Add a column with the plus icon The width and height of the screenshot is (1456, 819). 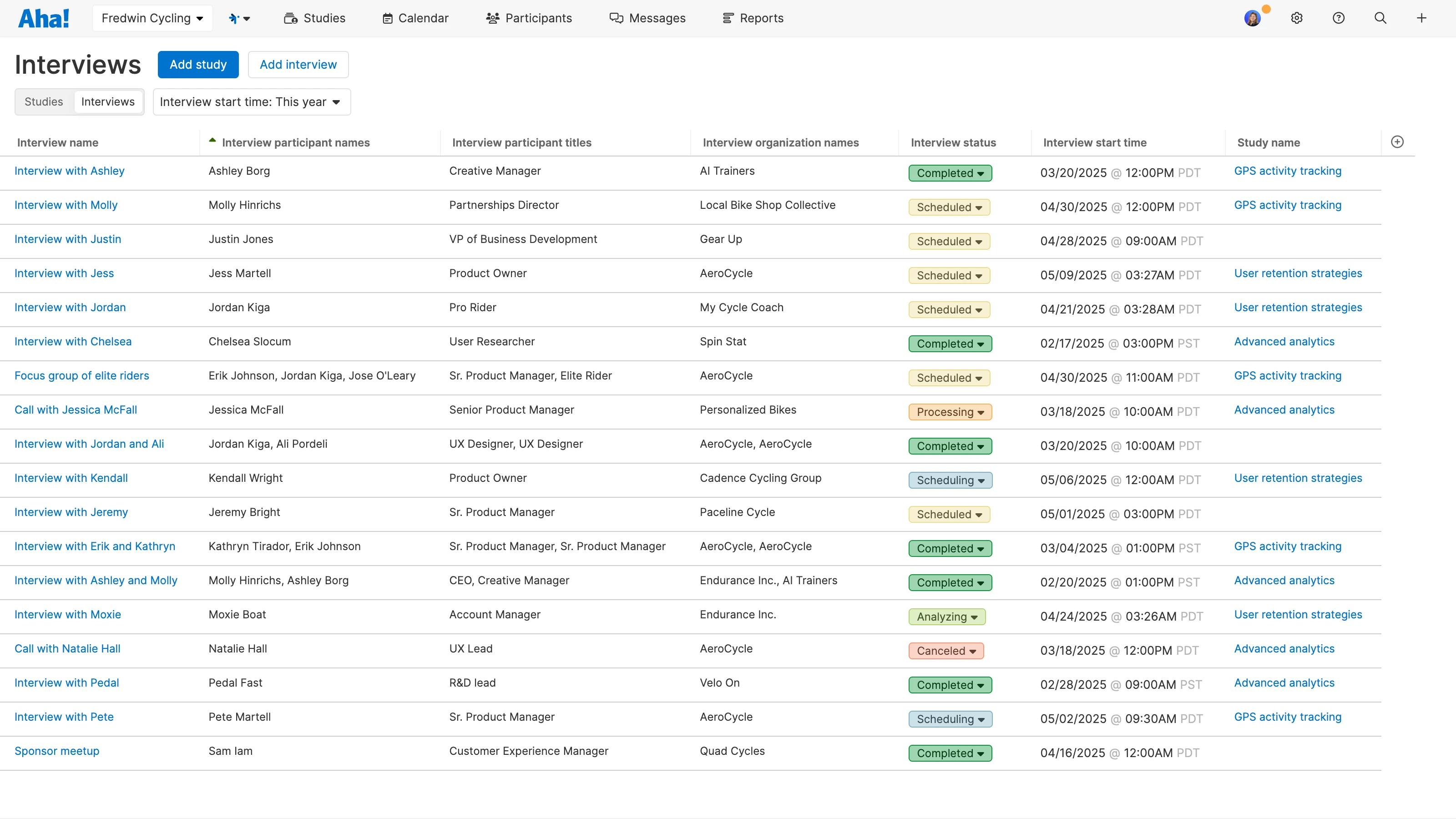click(1397, 142)
